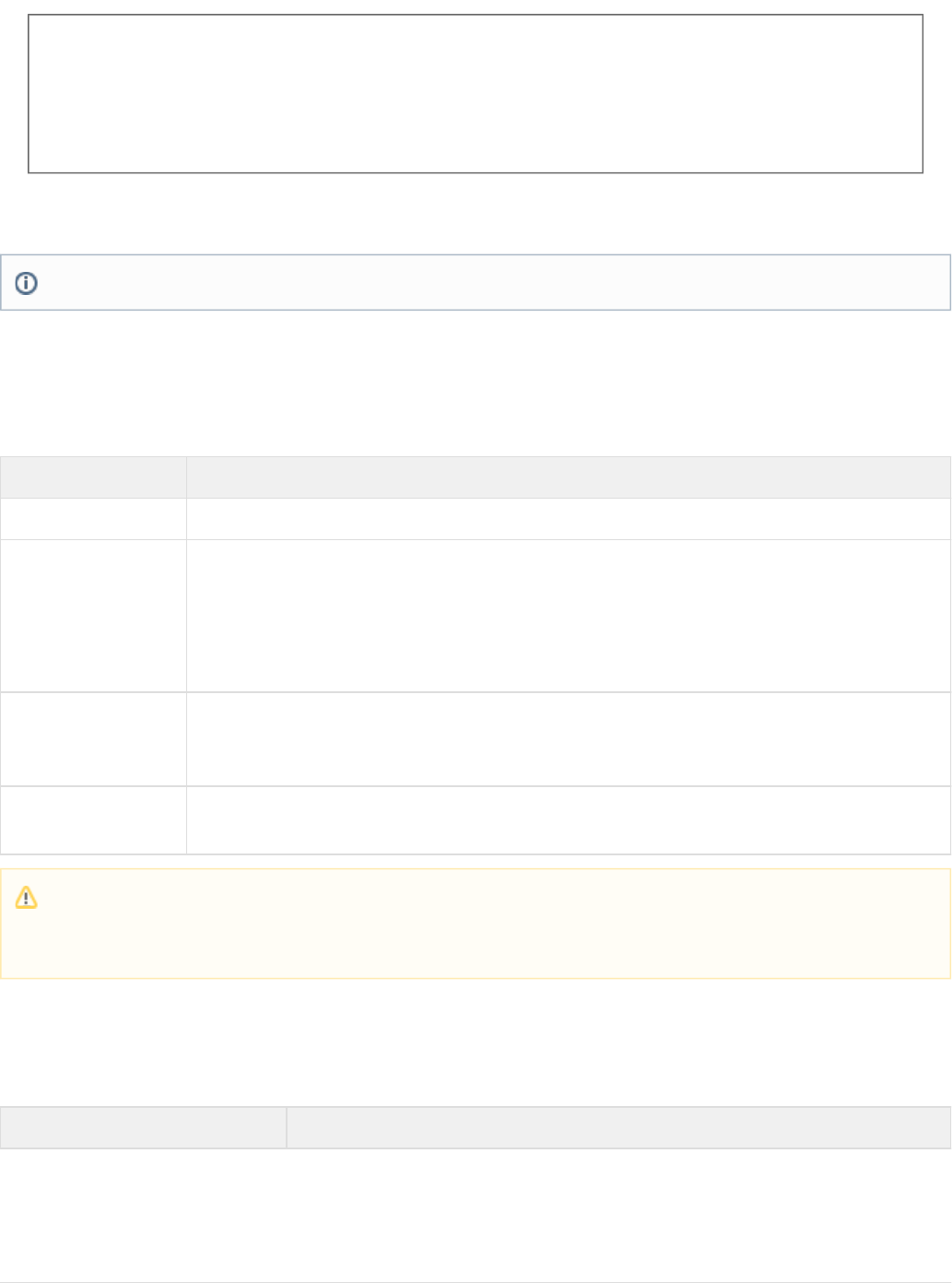Click inside the empty bordered box at top
The image size is (952, 1283).
pyautogui.click(x=476, y=93)
